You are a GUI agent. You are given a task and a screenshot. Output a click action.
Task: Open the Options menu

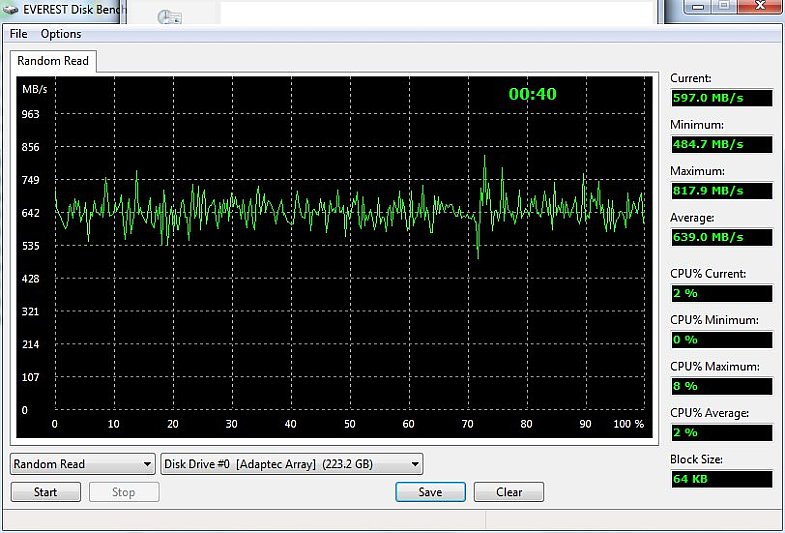(x=61, y=34)
